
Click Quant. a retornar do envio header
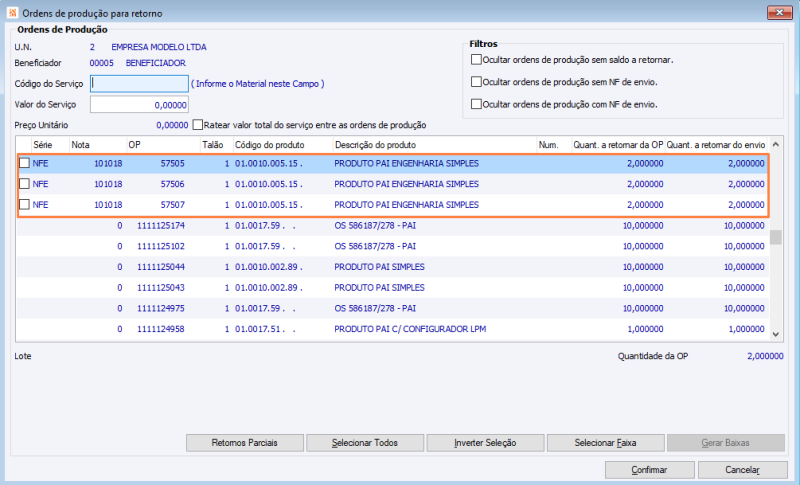pyautogui.click(x=716, y=145)
